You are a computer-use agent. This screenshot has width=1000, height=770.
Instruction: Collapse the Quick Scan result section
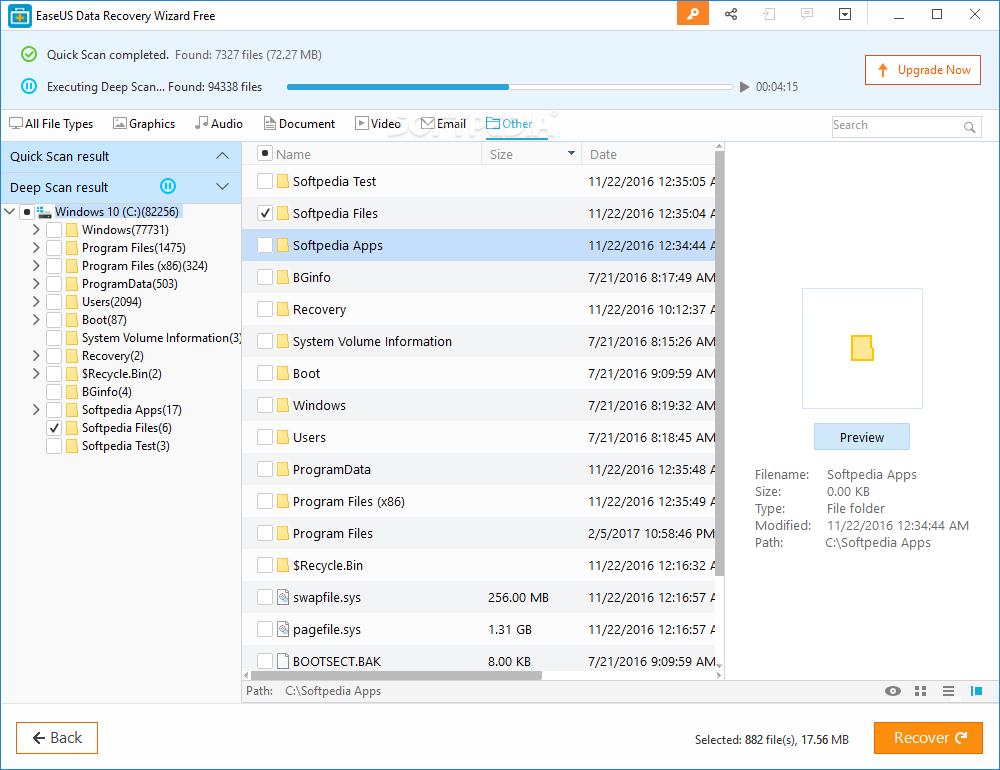pyautogui.click(x=222, y=156)
